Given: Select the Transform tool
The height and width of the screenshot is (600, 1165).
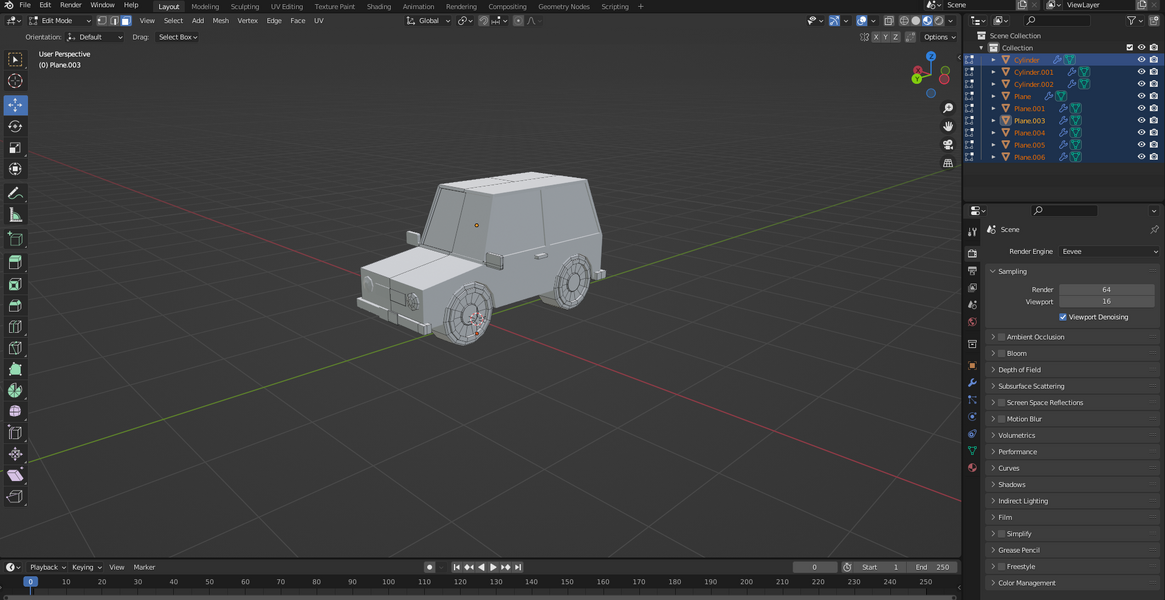Looking at the screenshot, I should (15, 169).
